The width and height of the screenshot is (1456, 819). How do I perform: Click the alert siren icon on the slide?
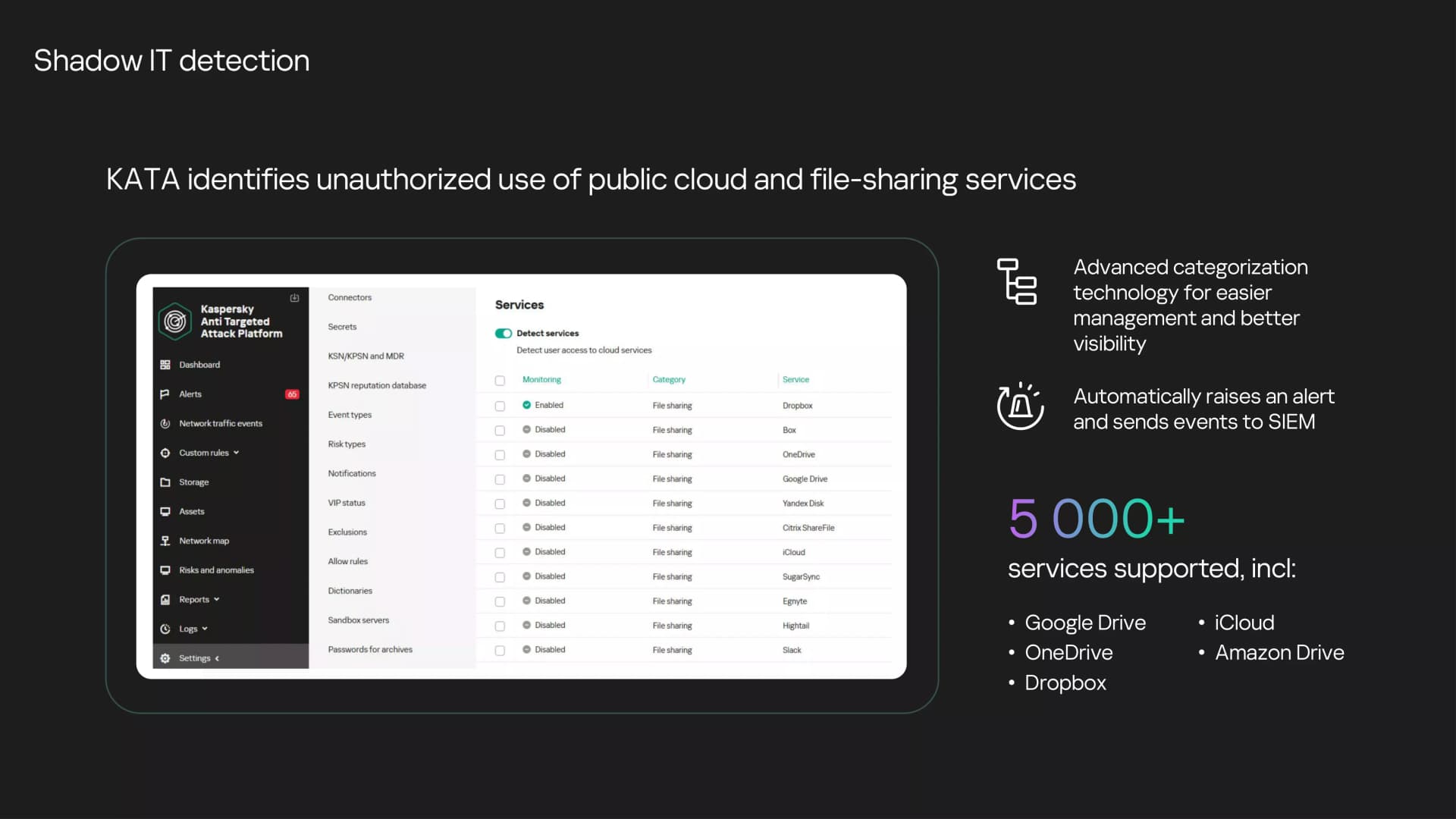click(x=1020, y=406)
